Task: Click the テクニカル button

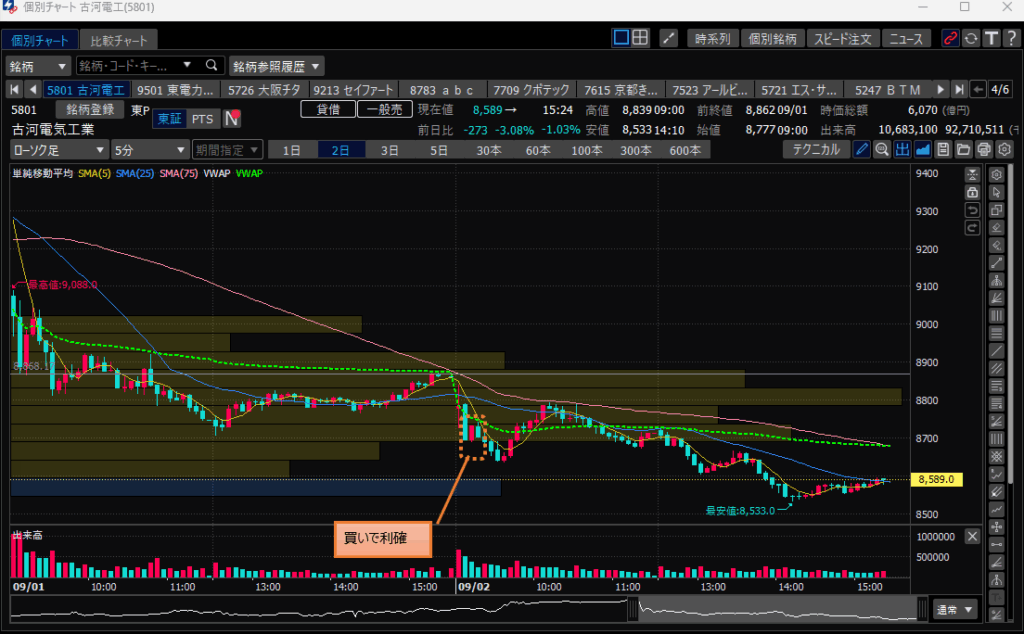Action: (x=816, y=150)
